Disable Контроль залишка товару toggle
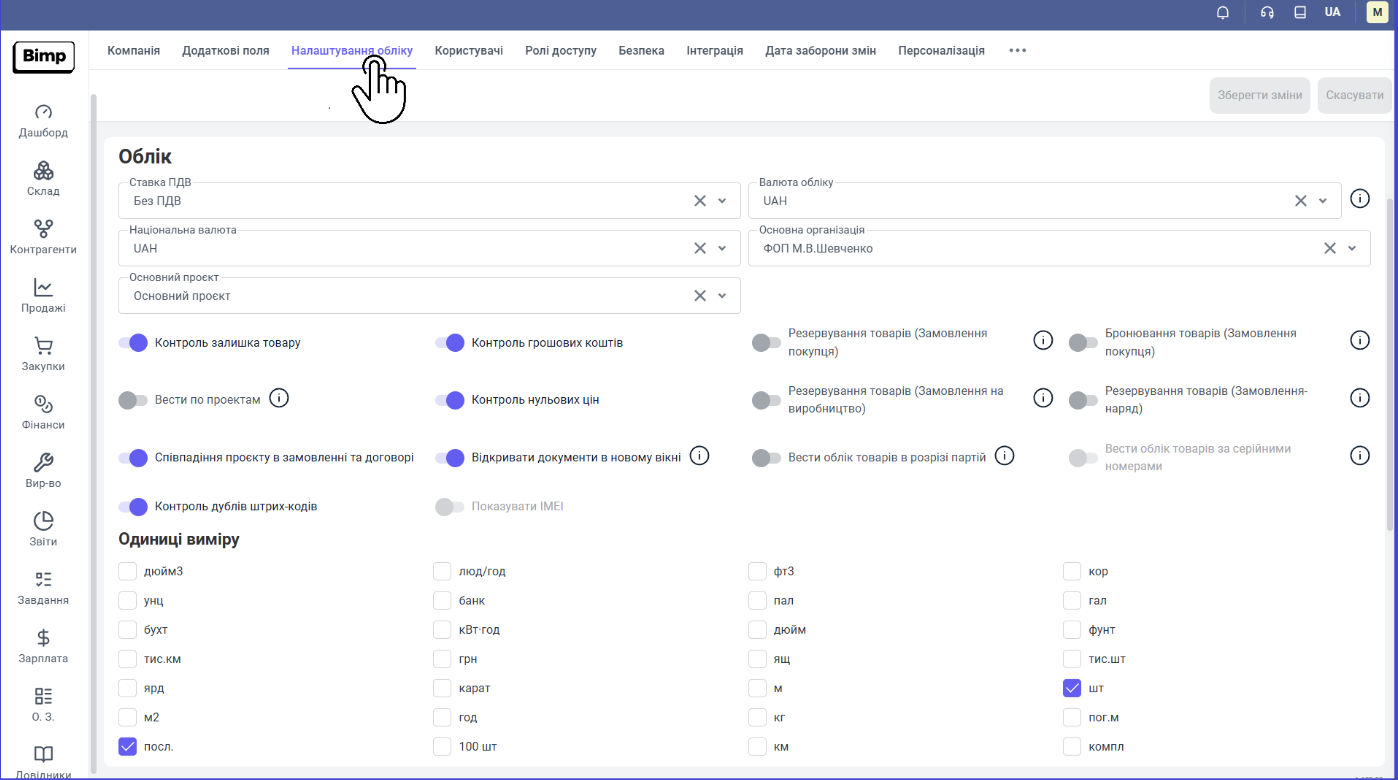Viewport: 1398px width, 780px height. pyautogui.click(x=133, y=343)
